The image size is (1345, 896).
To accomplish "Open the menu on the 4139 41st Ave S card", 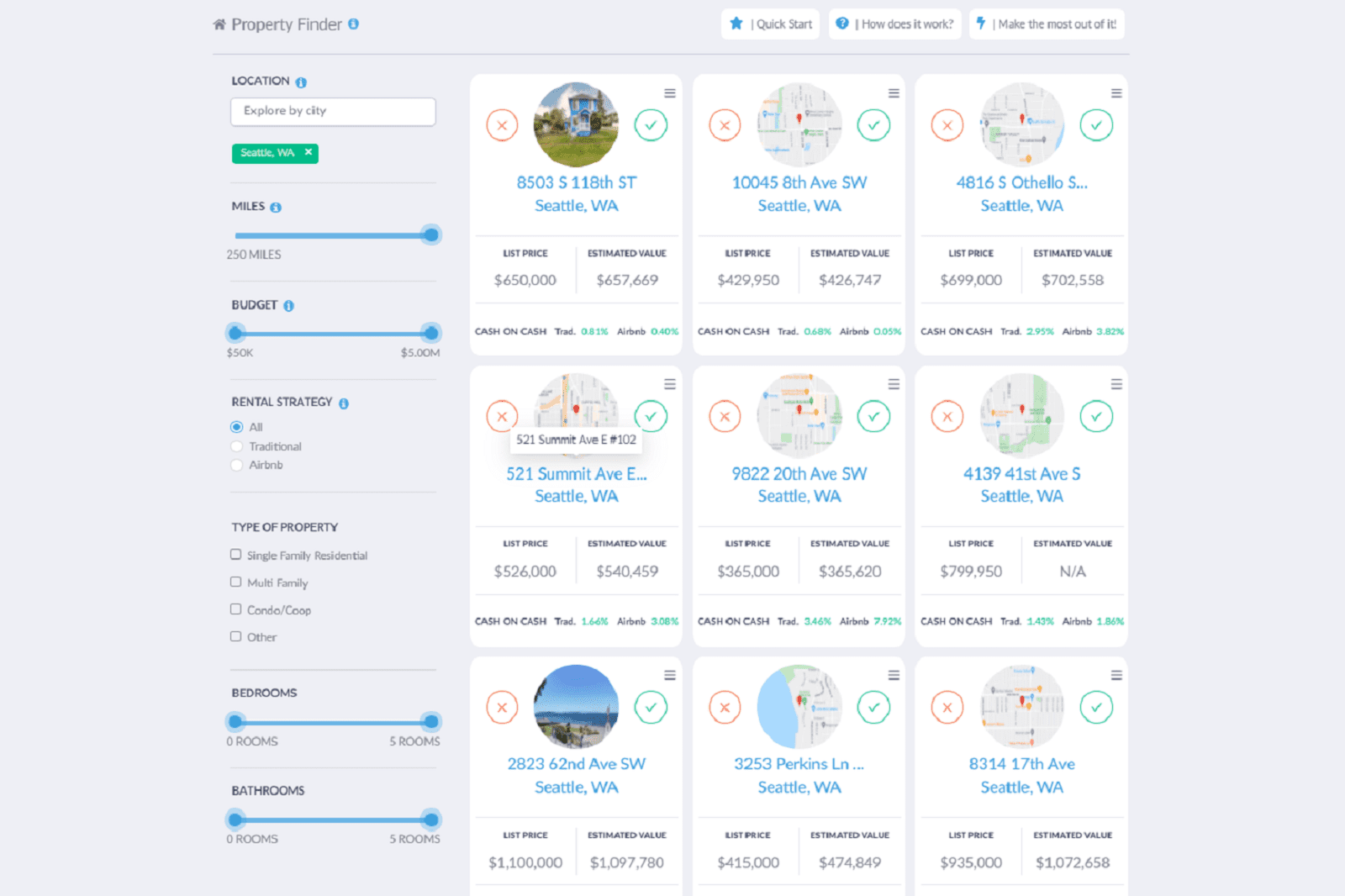I will [x=1116, y=383].
